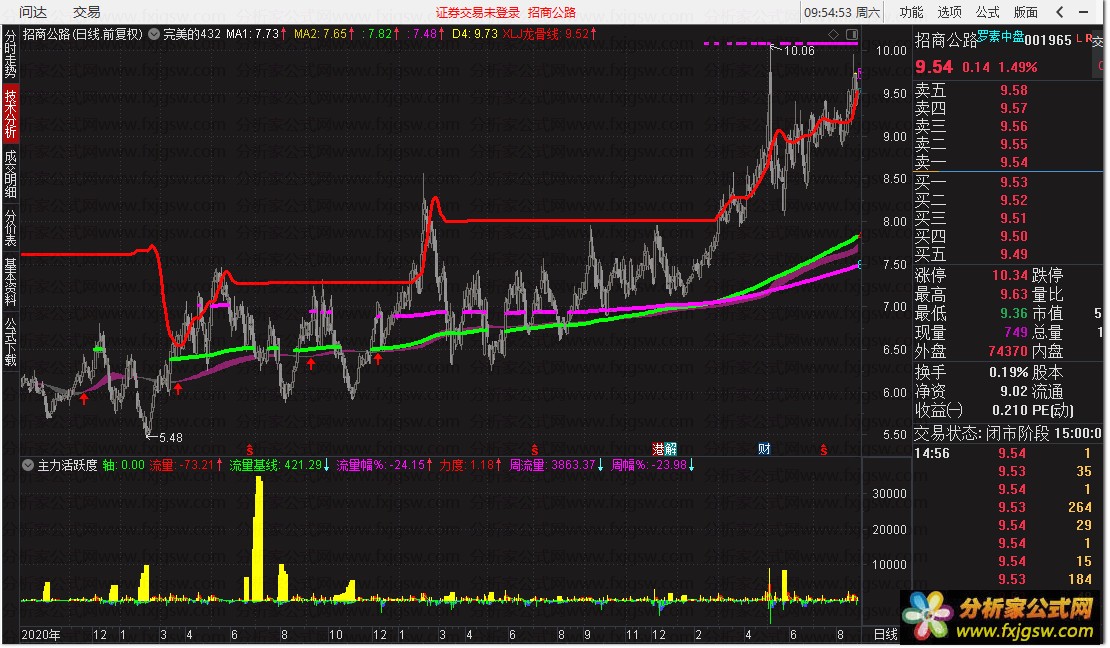Click the 14:56 trade tick row
Image resolution: width=1110 pixels, height=648 pixels.
point(1008,453)
